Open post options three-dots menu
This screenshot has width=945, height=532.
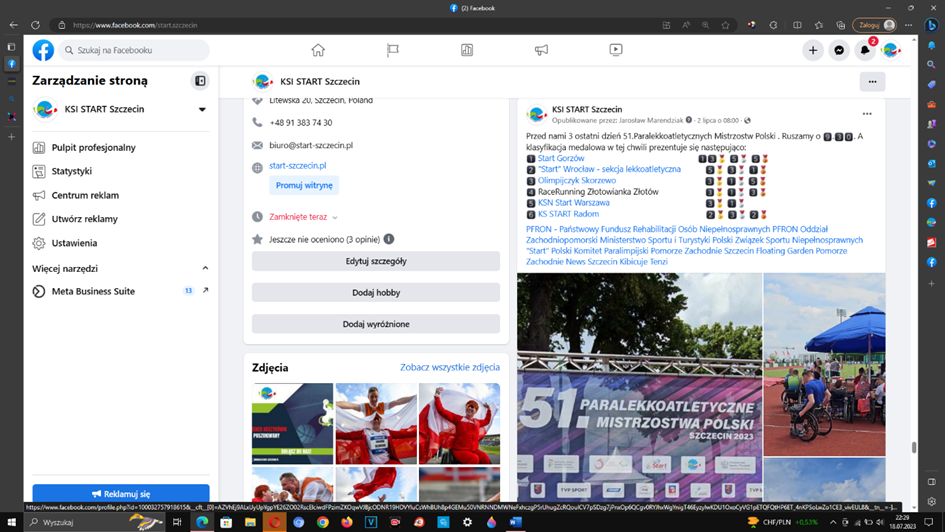[x=867, y=114]
